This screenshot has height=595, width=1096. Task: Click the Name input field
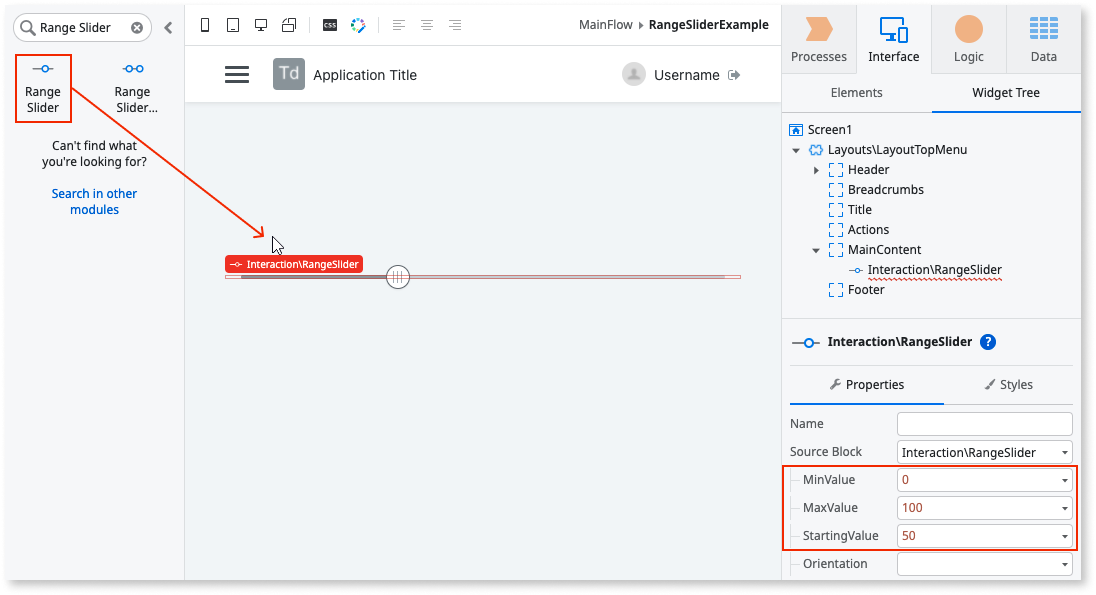(x=984, y=423)
